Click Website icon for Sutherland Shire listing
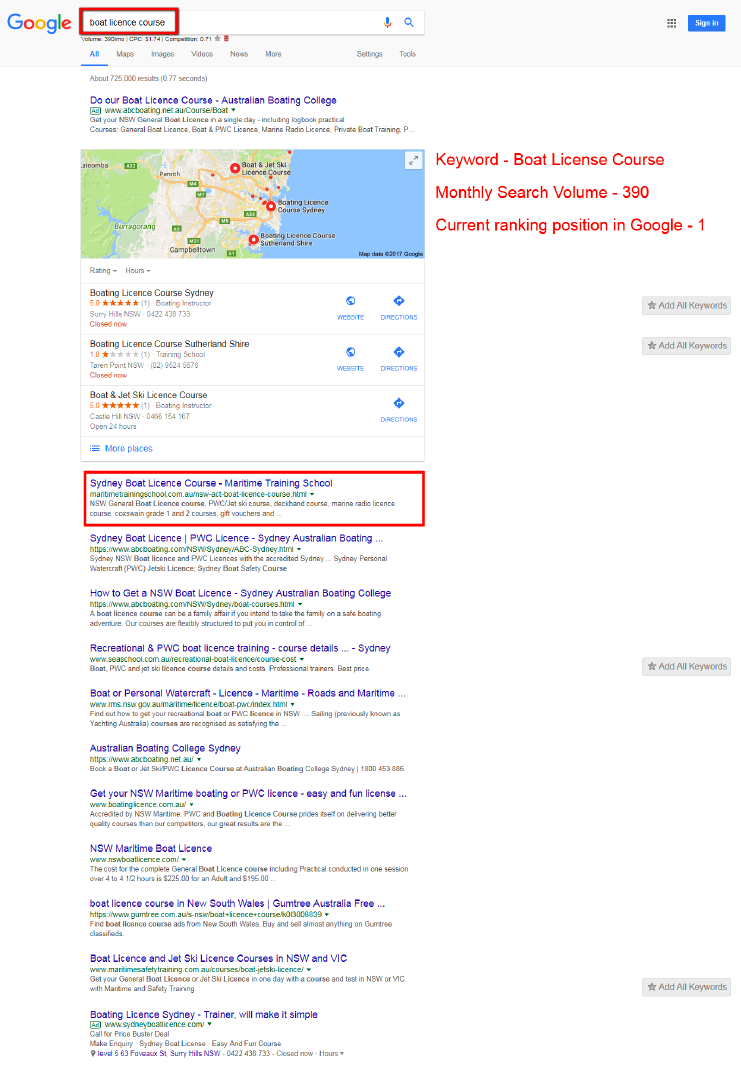This screenshot has width=741, height=1076. click(351, 352)
